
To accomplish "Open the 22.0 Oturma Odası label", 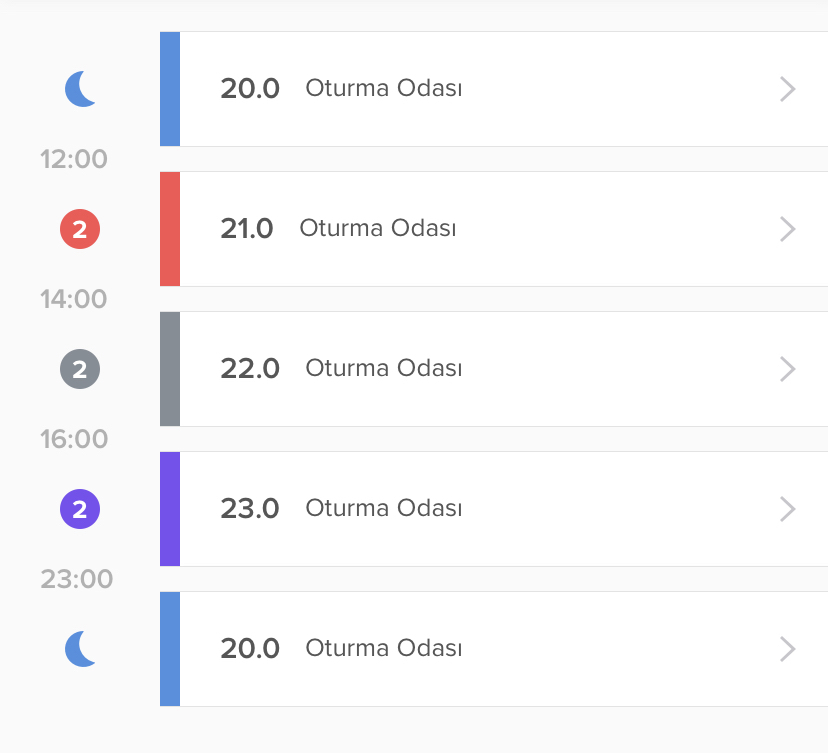I will pyautogui.click(x=383, y=368).
